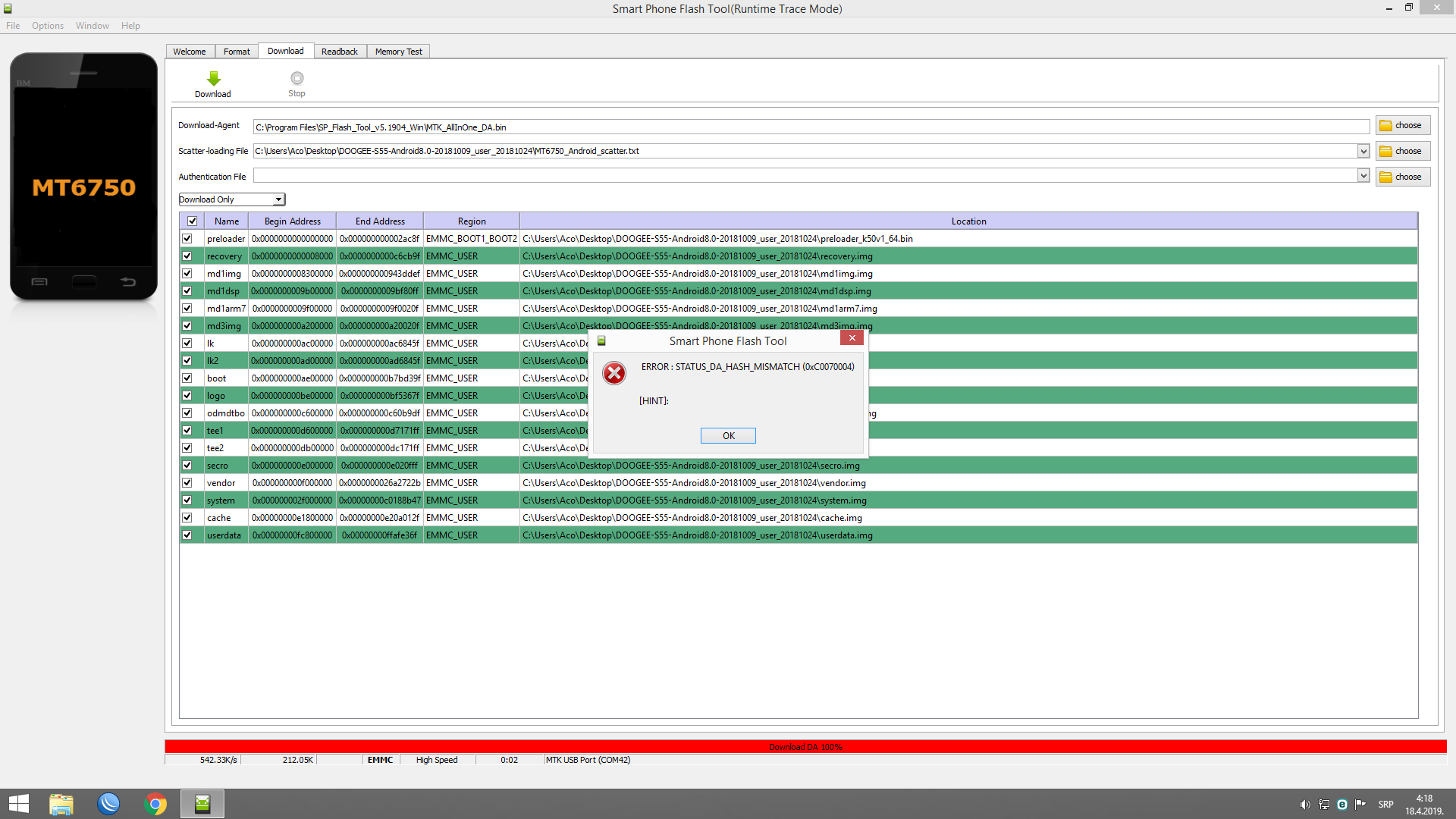Click the dialog's title bar icon
The image size is (1456, 819).
click(601, 341)
